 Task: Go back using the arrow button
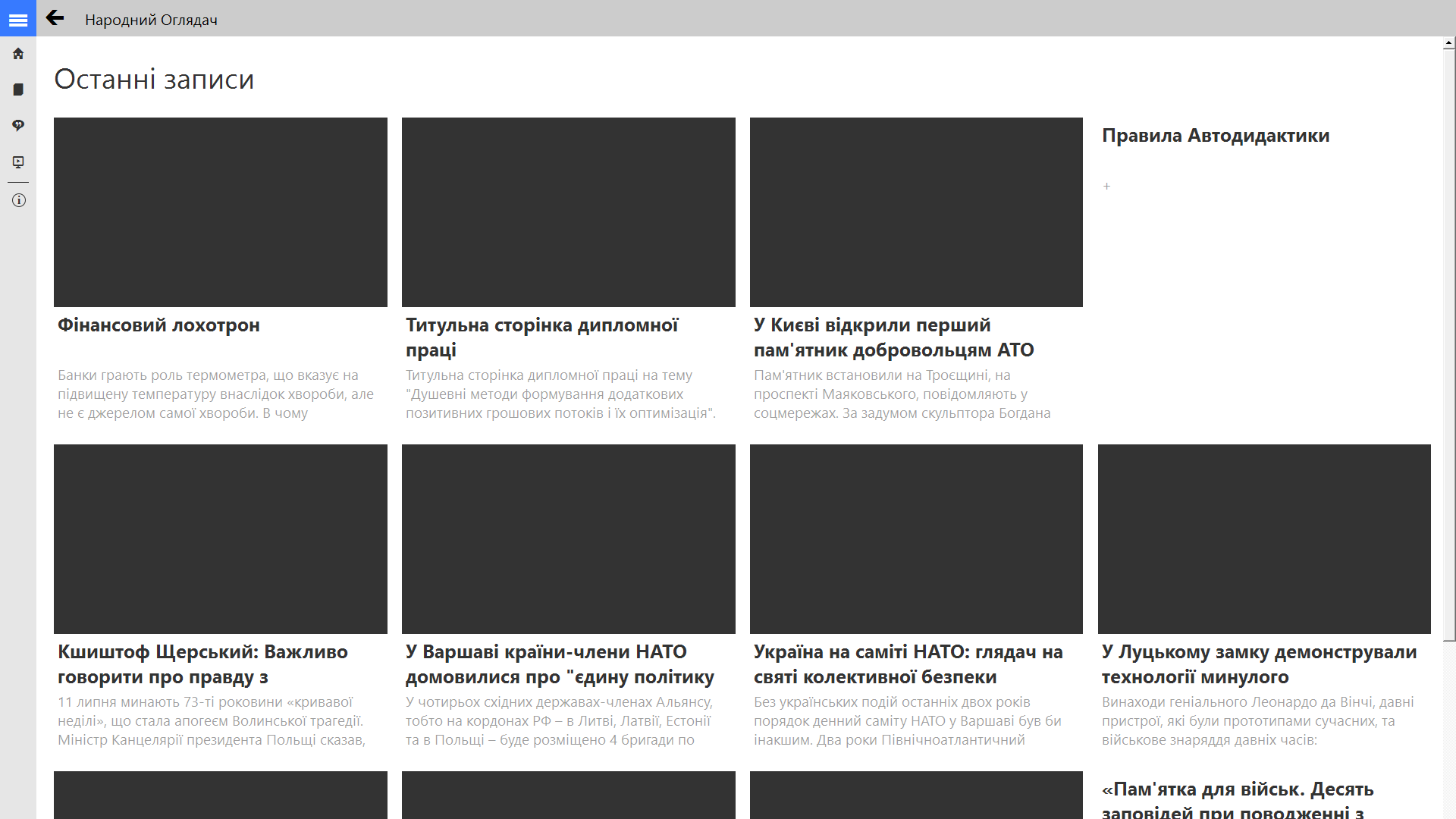[x=55, y=18]
